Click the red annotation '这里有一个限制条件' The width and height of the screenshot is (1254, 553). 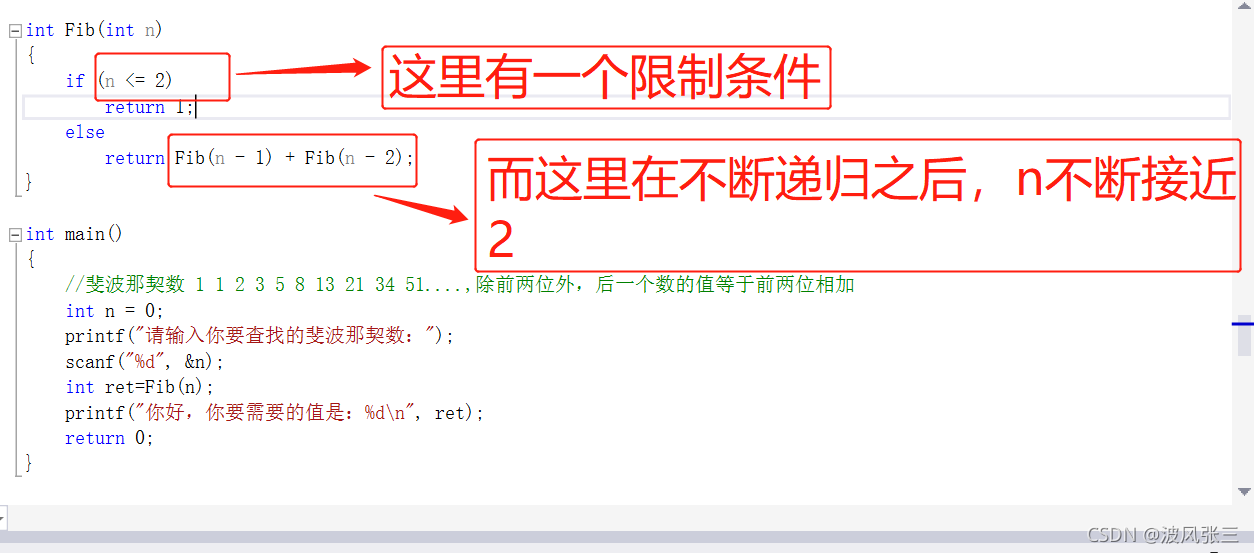[x=606, y=77]
